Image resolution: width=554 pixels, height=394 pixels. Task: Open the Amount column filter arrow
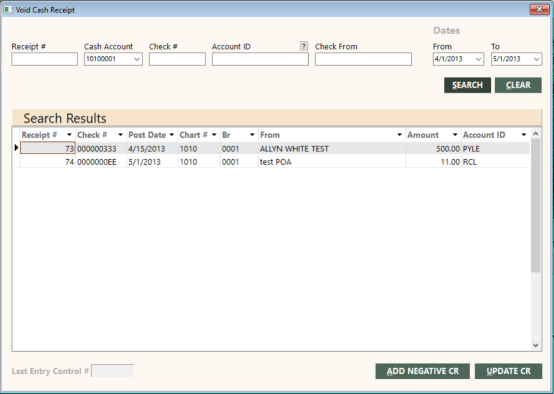[x=455, y=135]
